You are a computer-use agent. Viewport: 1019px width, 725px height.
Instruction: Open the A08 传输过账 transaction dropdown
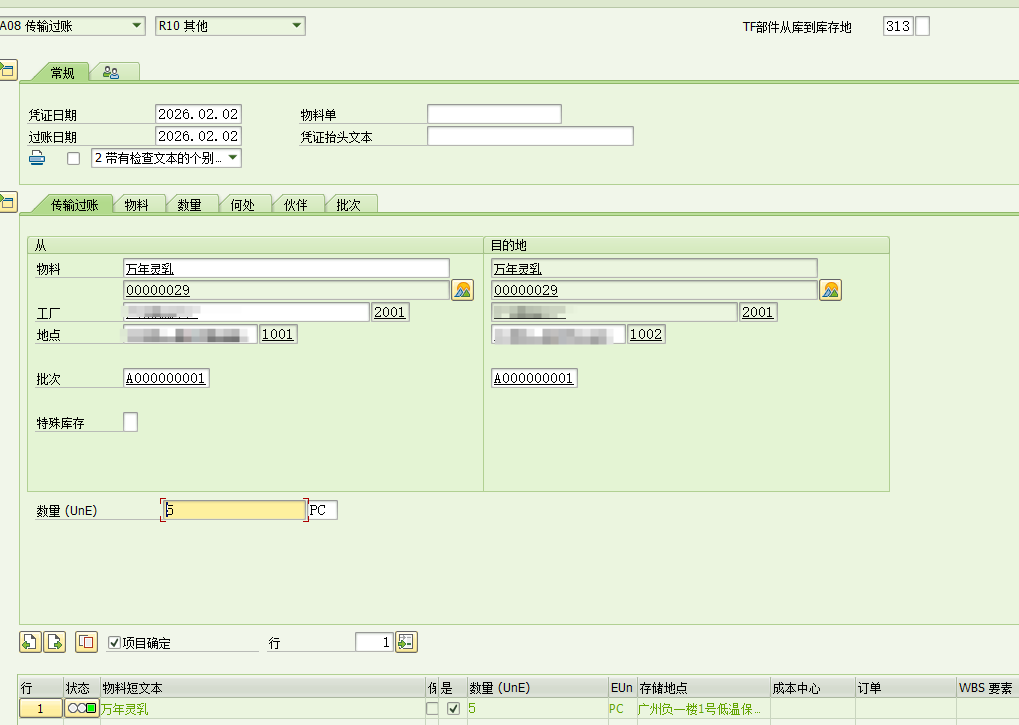click(x=137, y=26)
